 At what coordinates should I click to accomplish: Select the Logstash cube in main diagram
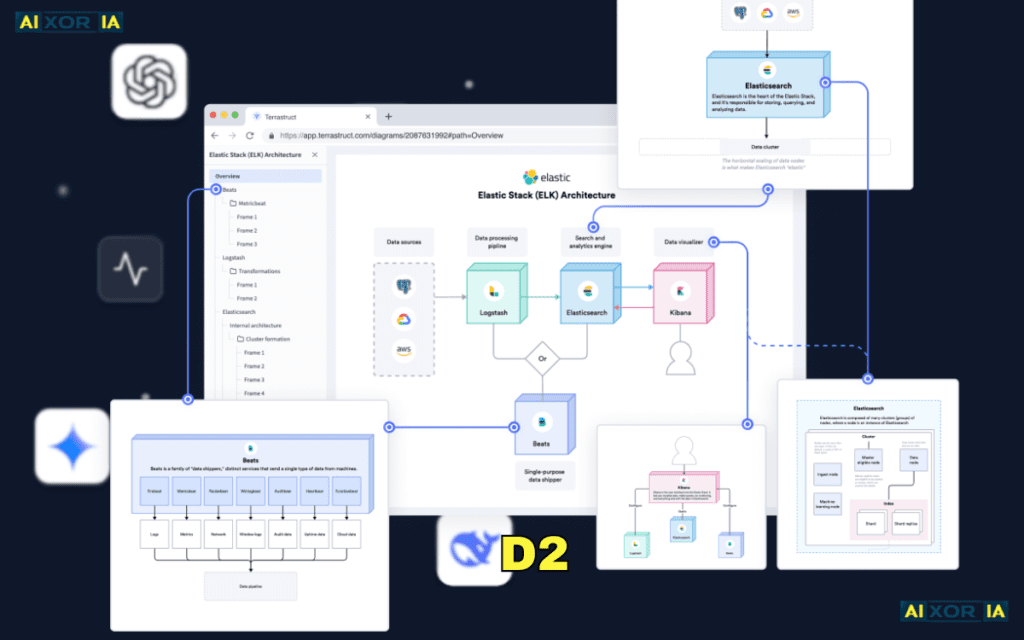494,294
